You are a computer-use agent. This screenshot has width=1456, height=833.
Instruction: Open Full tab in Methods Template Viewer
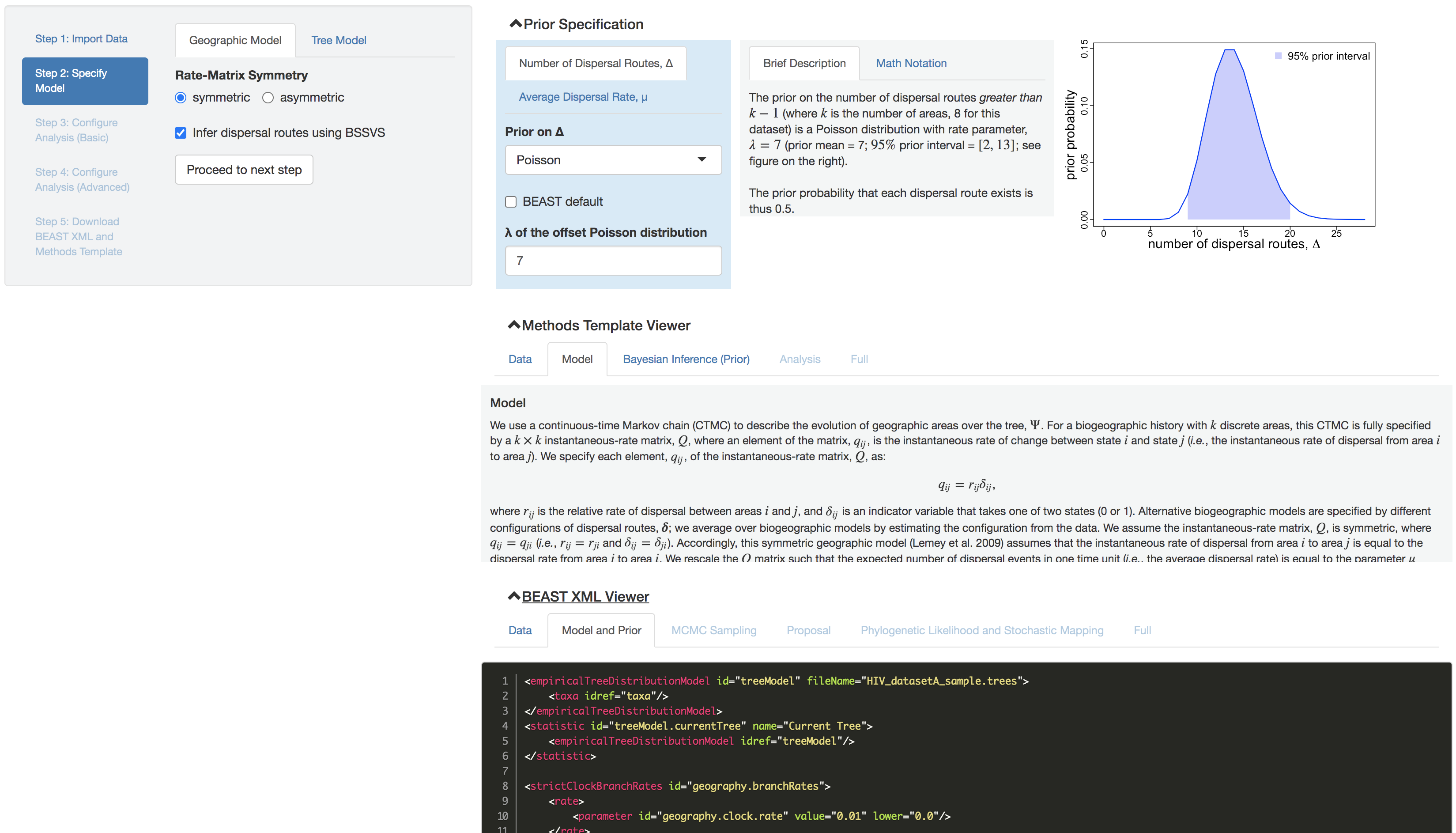tap(859, 359)
